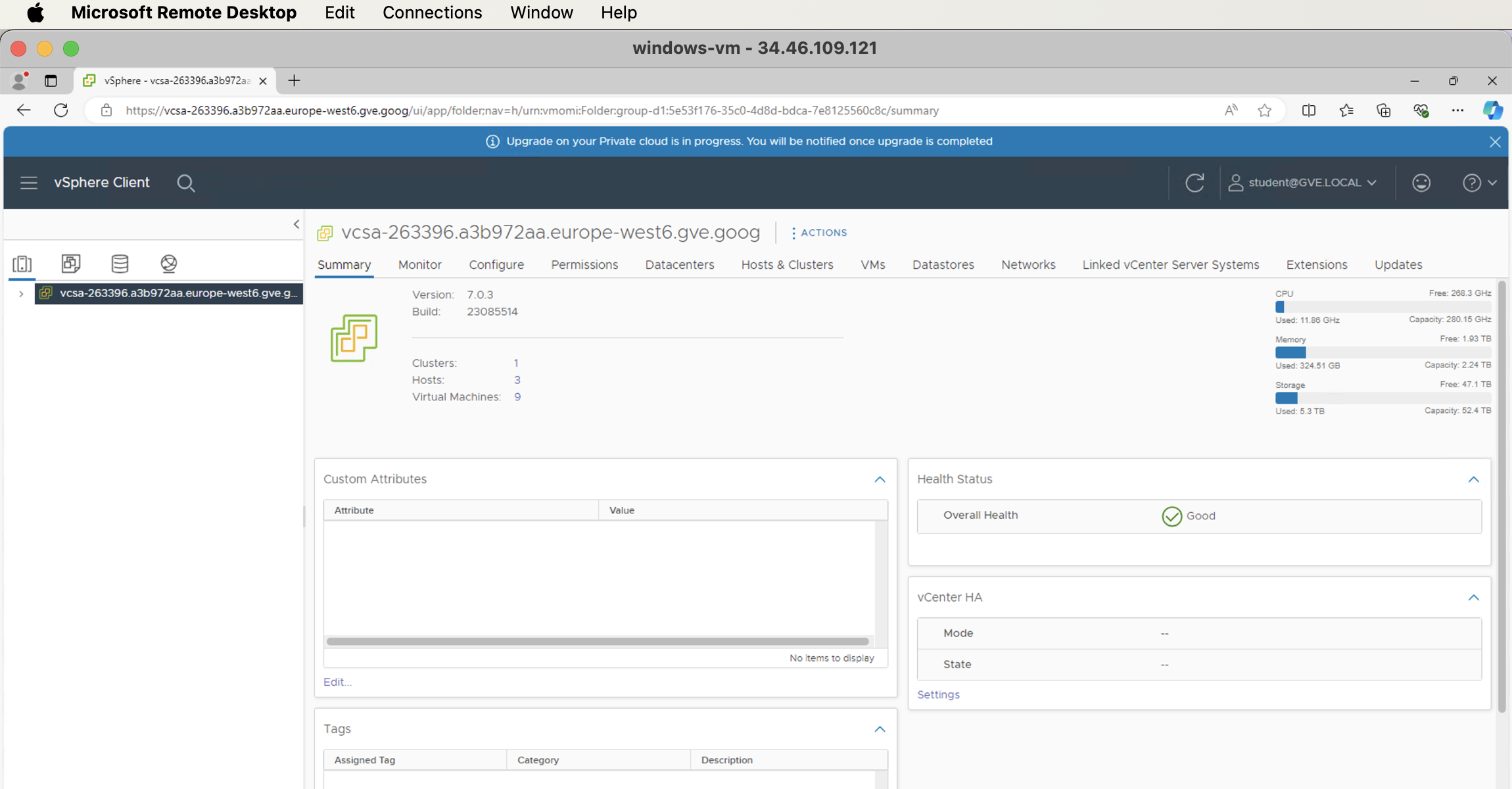Viewport: 1512px width, 789px height.
Task: Open browser essentials heart icon
Action: click(1421, 110)
